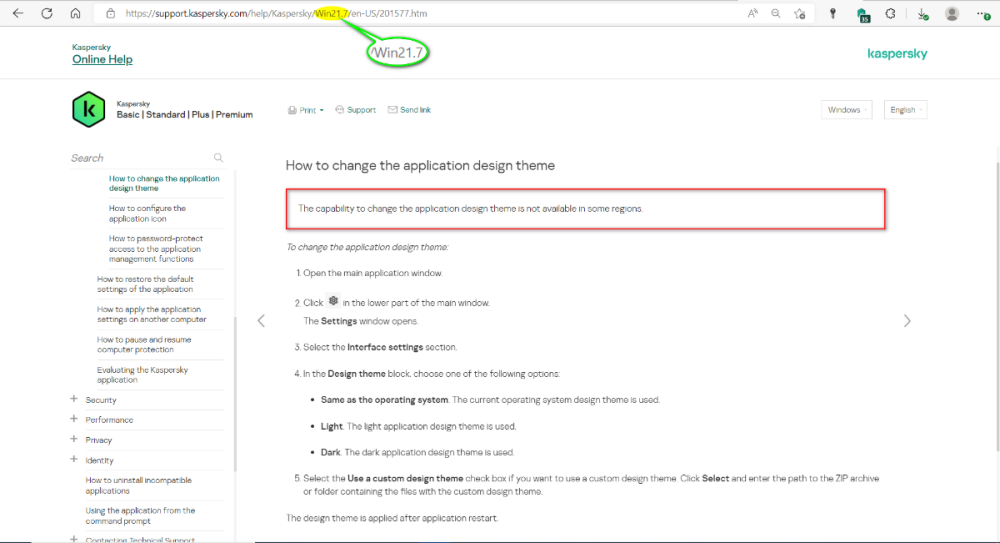The width and height of the screenshot is (1000, 543).
Task: Click the bold 'Interface settings' text
Action: tap(385, 347)
